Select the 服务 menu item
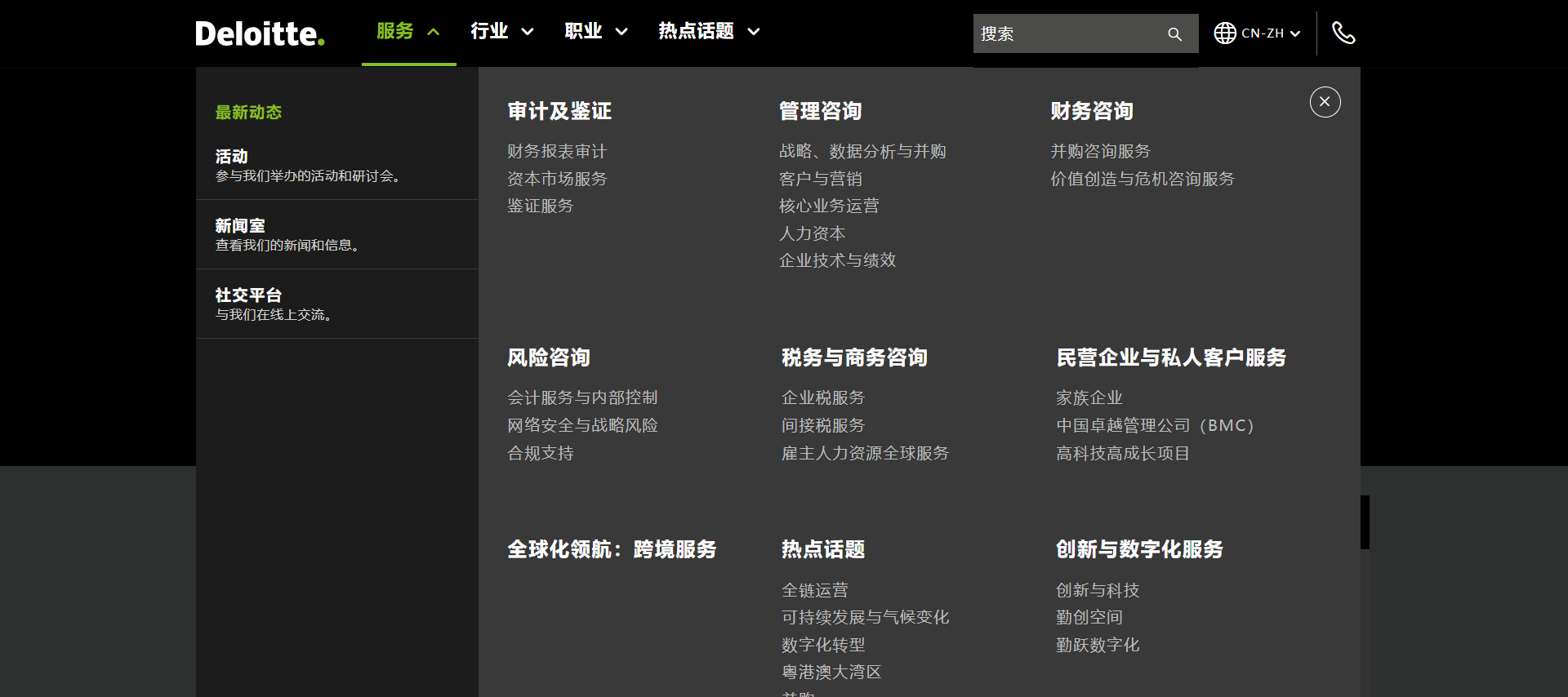 click(x=395, y=31)
